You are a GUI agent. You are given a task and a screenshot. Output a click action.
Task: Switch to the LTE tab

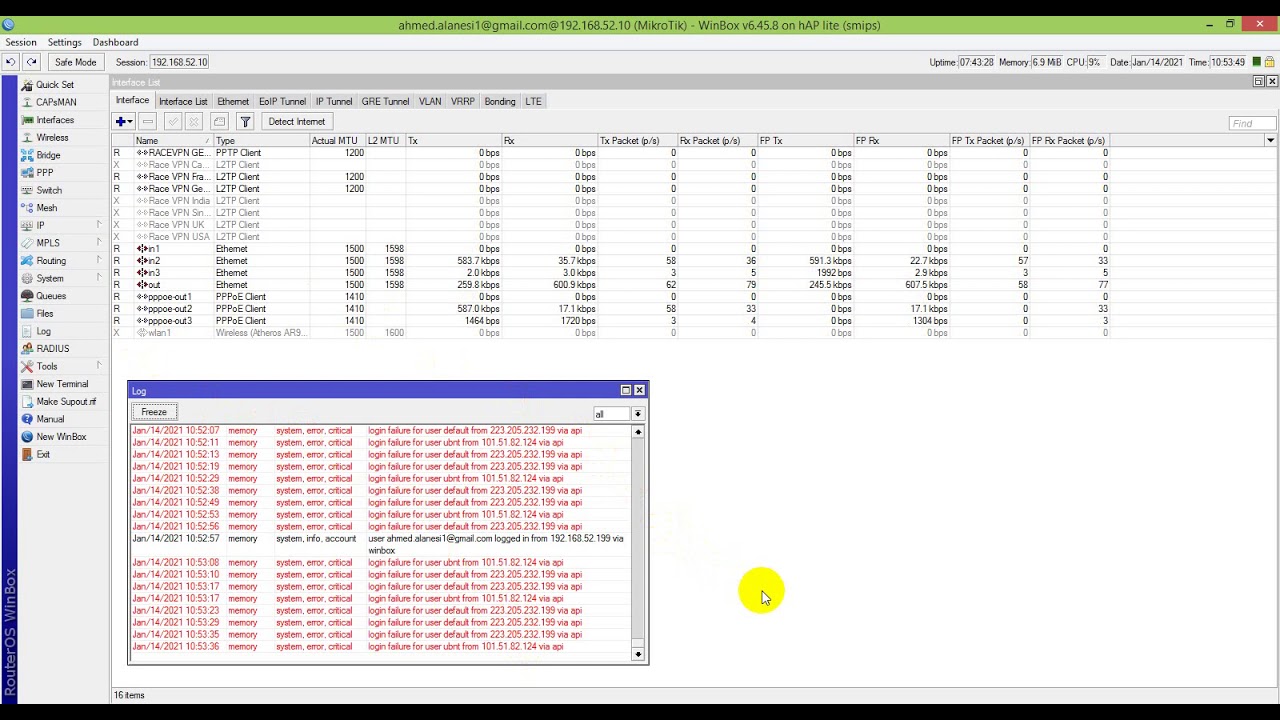(x=534, y=101)
